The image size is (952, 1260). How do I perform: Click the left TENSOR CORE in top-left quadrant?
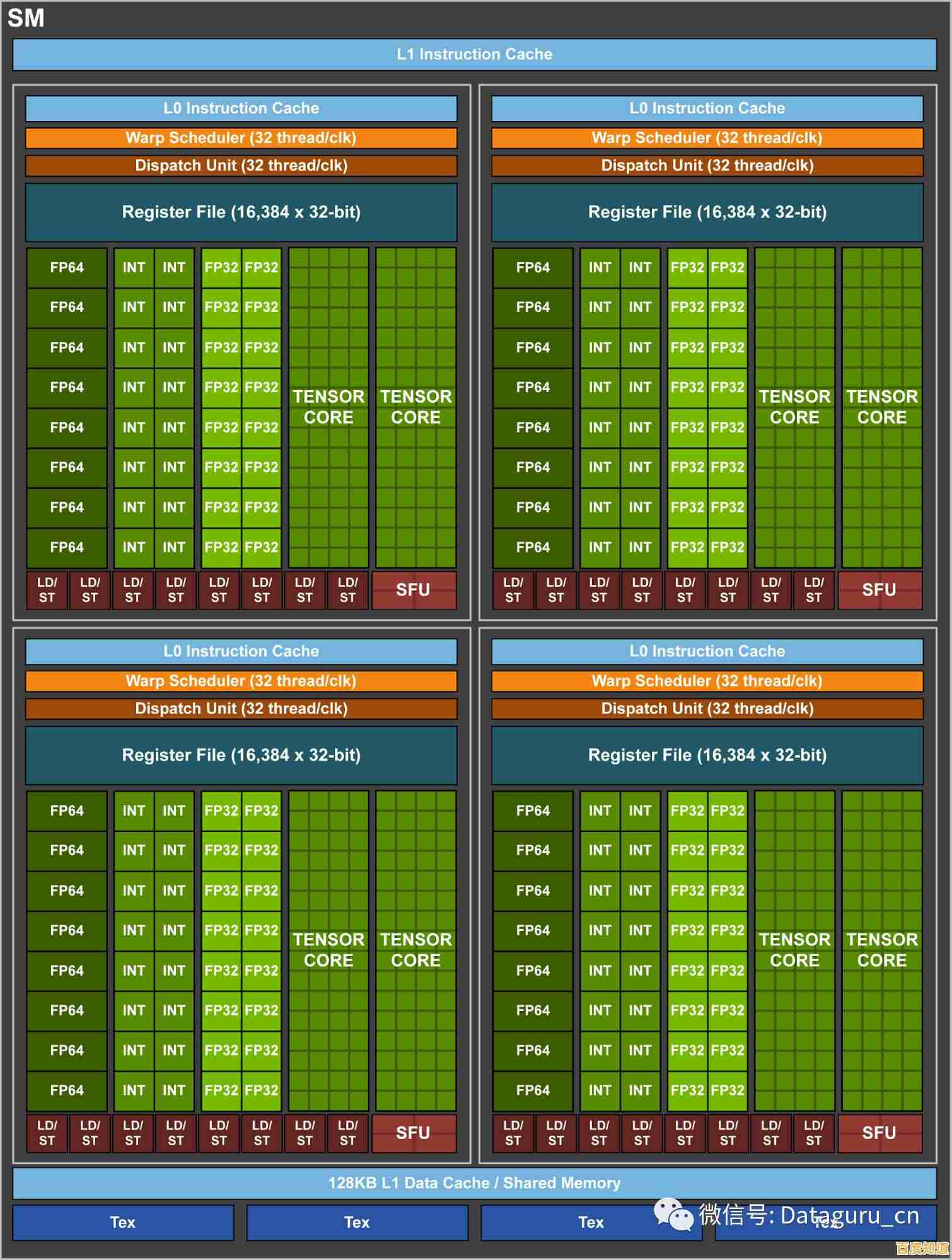[328, 407]
